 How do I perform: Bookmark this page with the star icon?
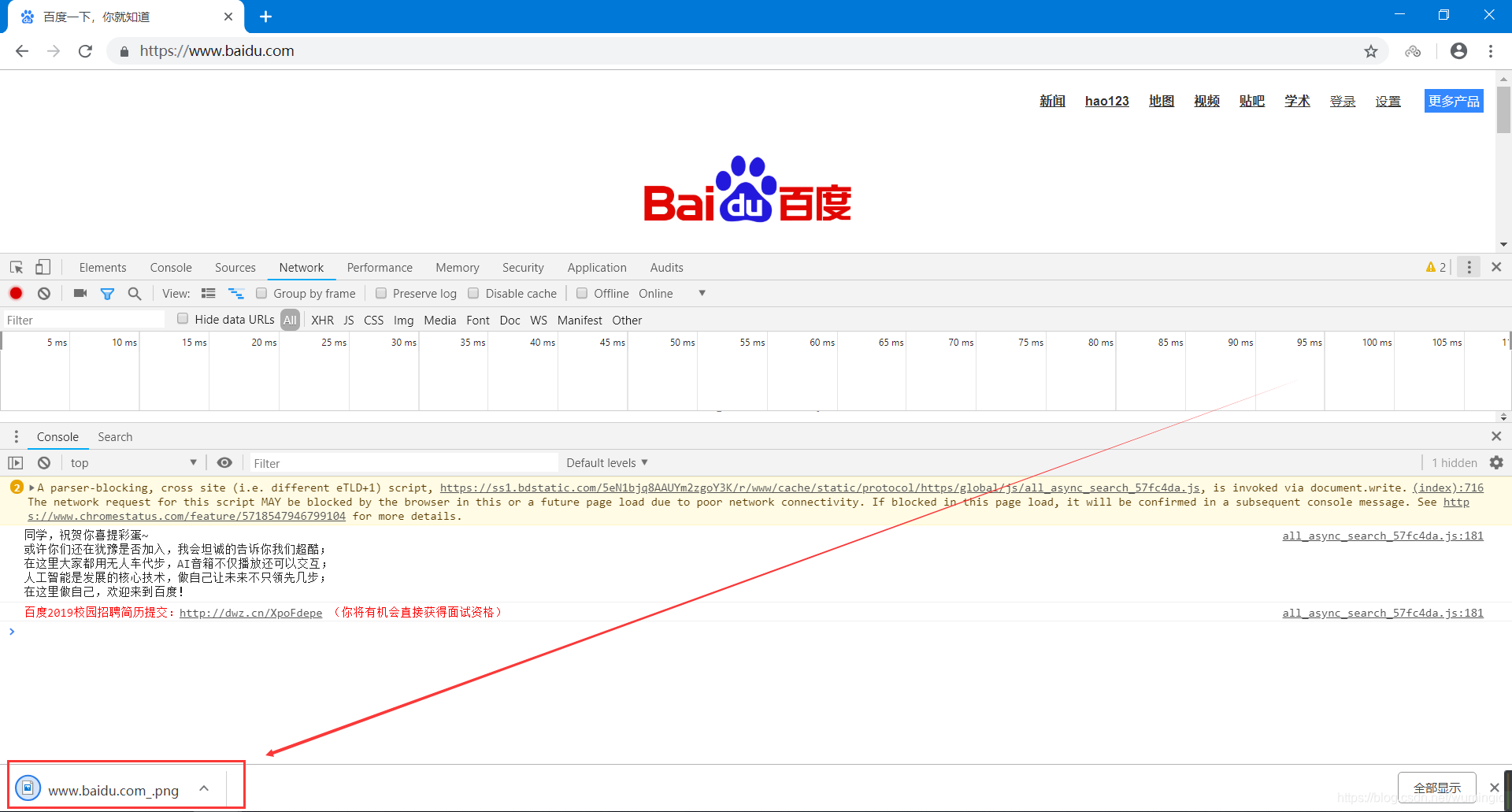[1371, 51]
